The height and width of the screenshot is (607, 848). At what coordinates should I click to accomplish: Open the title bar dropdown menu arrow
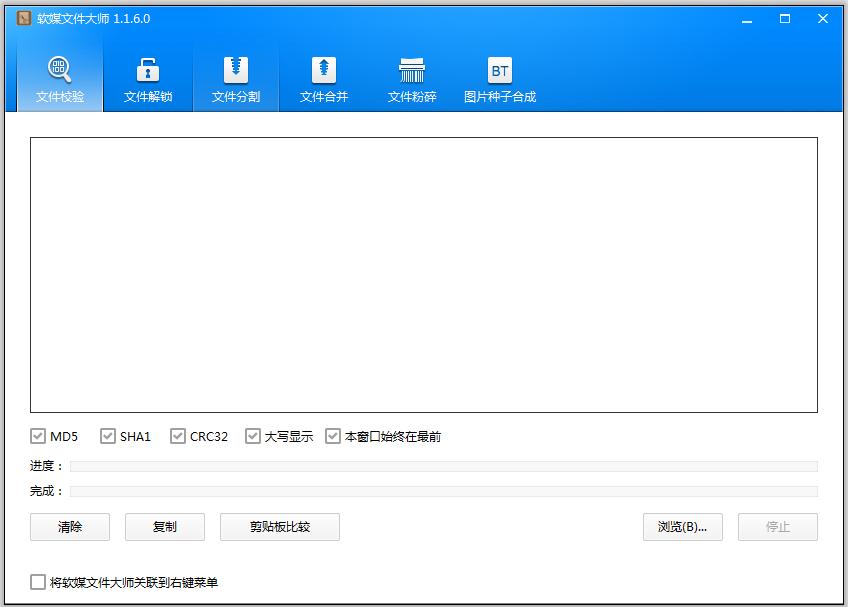tap(746, 19)
